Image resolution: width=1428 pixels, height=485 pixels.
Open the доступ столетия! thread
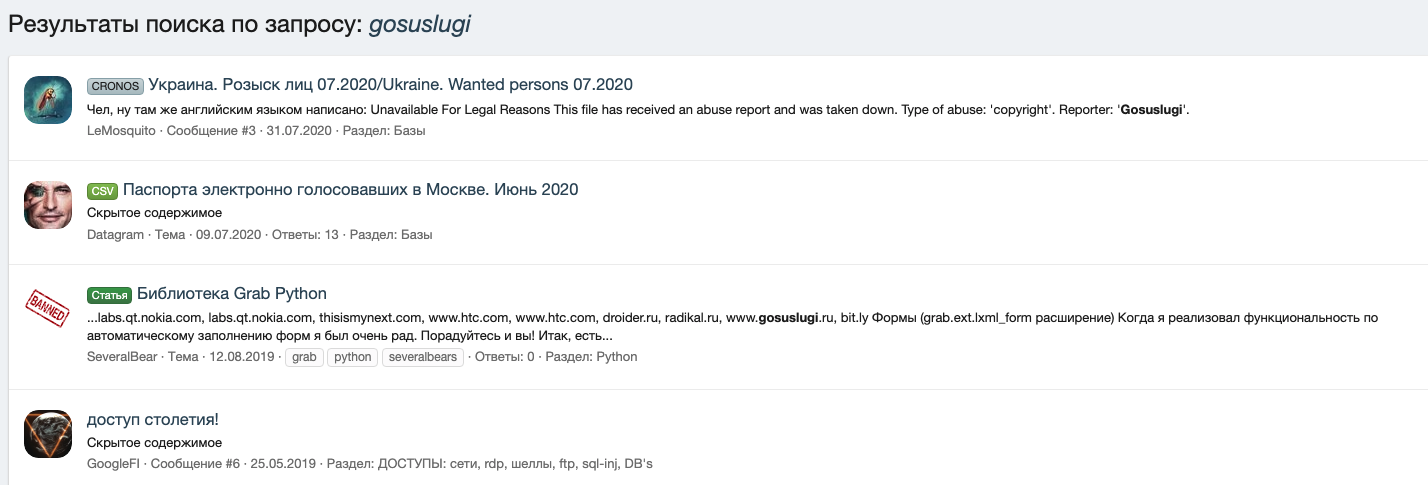pyautogui.click(x=152, y=419)
